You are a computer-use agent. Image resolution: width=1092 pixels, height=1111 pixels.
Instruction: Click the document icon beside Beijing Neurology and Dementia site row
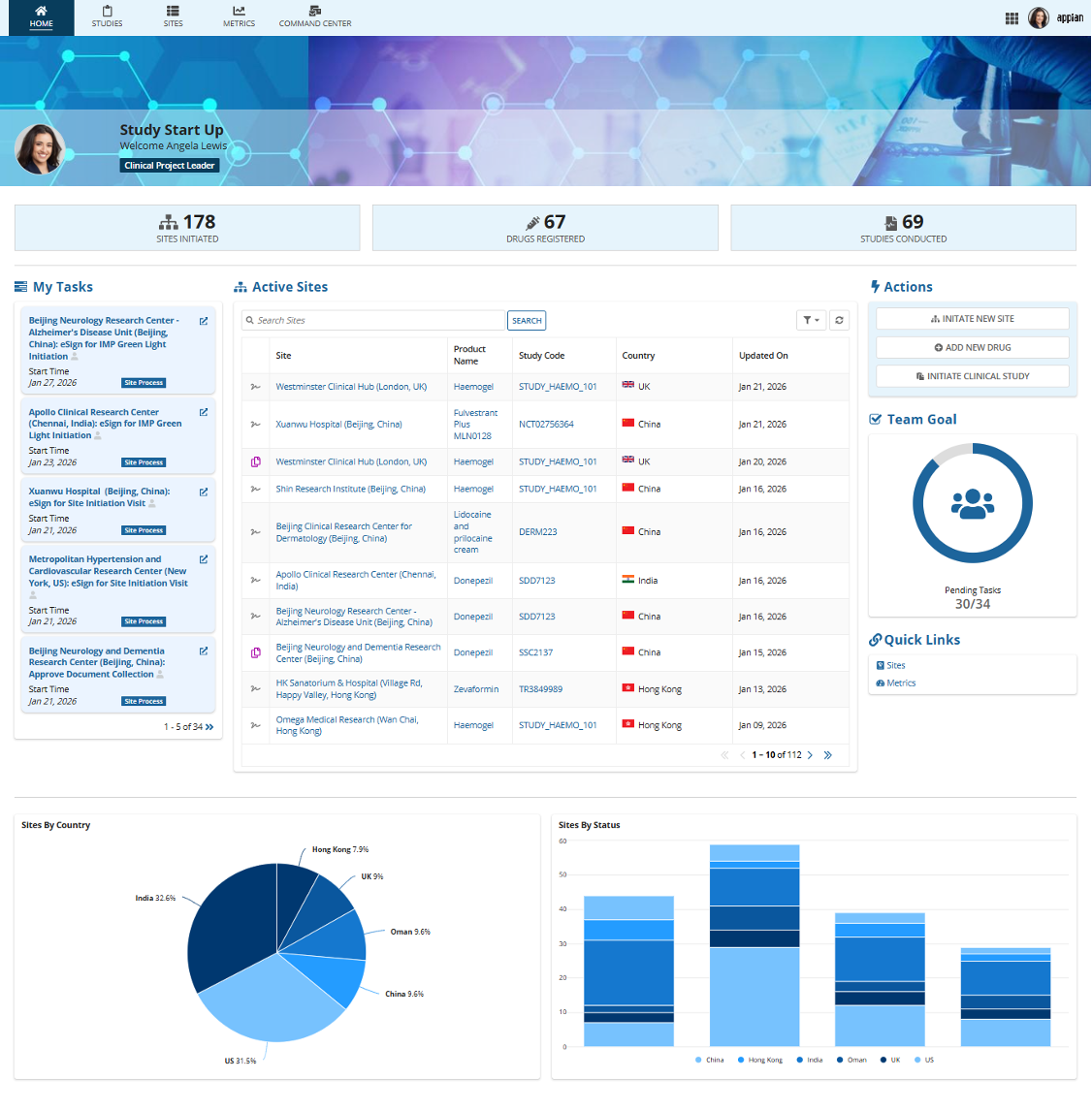[256, 652]
